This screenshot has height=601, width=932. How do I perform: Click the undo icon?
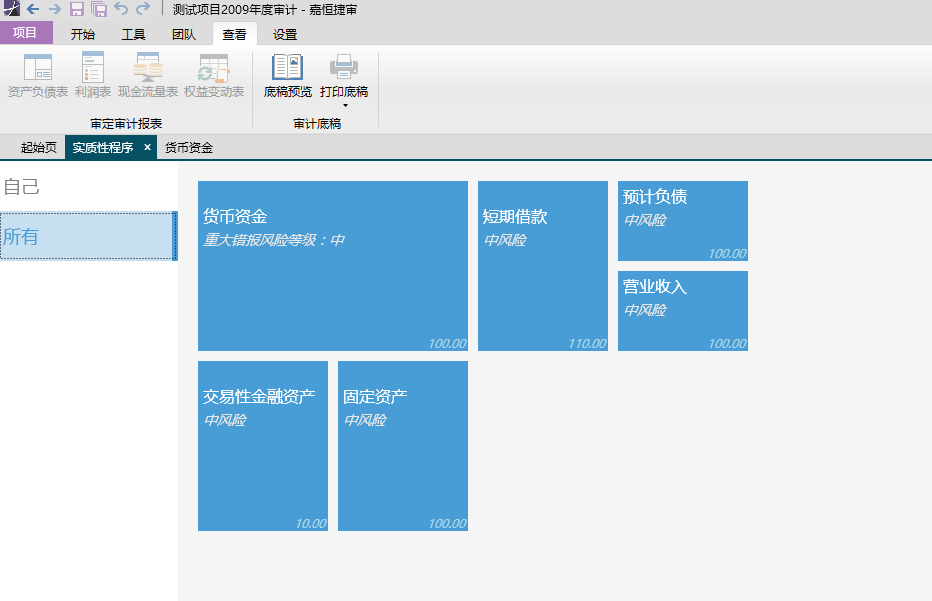click(121, 9)
